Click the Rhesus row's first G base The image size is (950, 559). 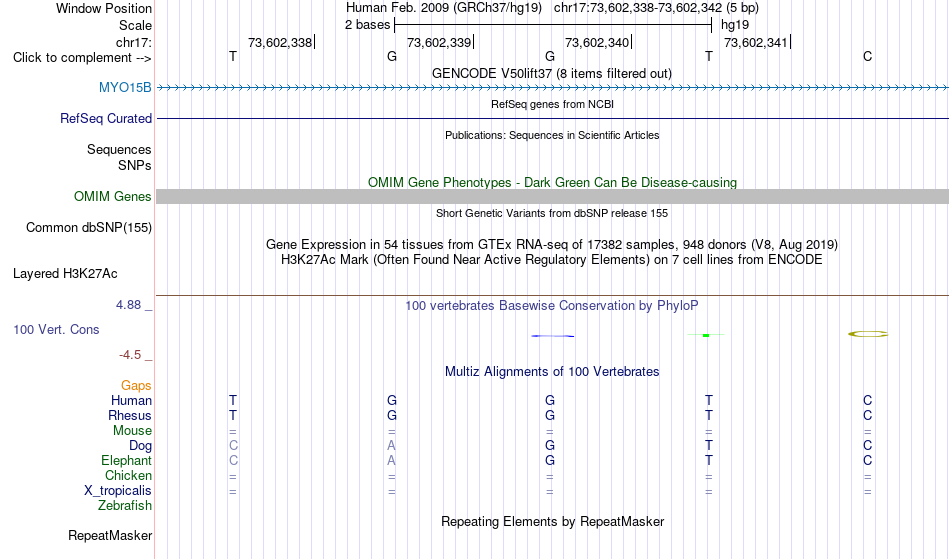point(392,416)
